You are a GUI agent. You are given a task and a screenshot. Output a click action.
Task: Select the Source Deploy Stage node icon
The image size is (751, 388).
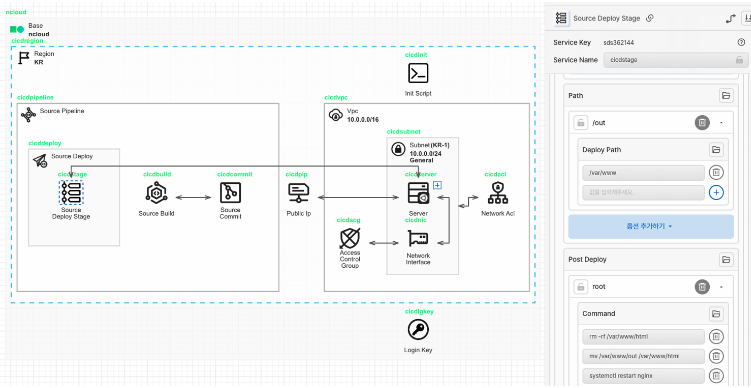point(71,193)
